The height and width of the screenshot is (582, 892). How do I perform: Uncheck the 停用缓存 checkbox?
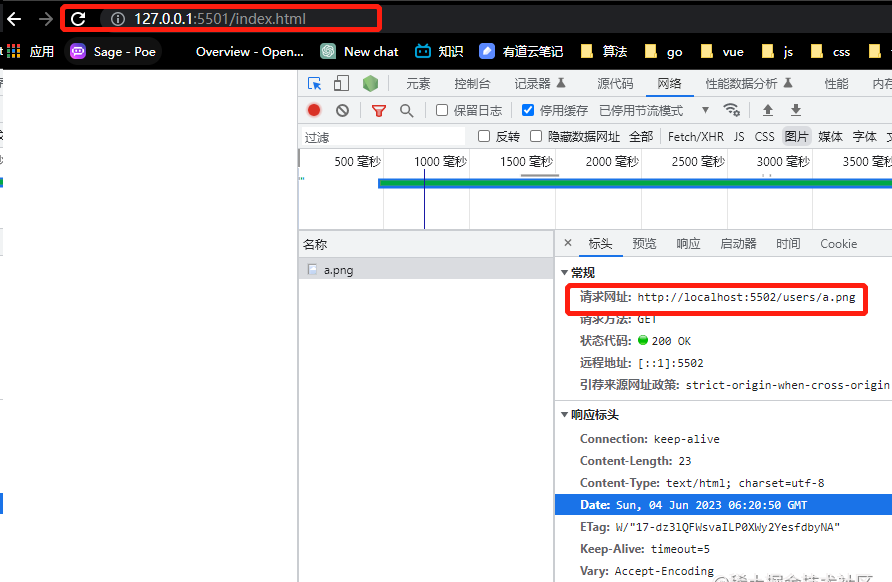[528, 110]
